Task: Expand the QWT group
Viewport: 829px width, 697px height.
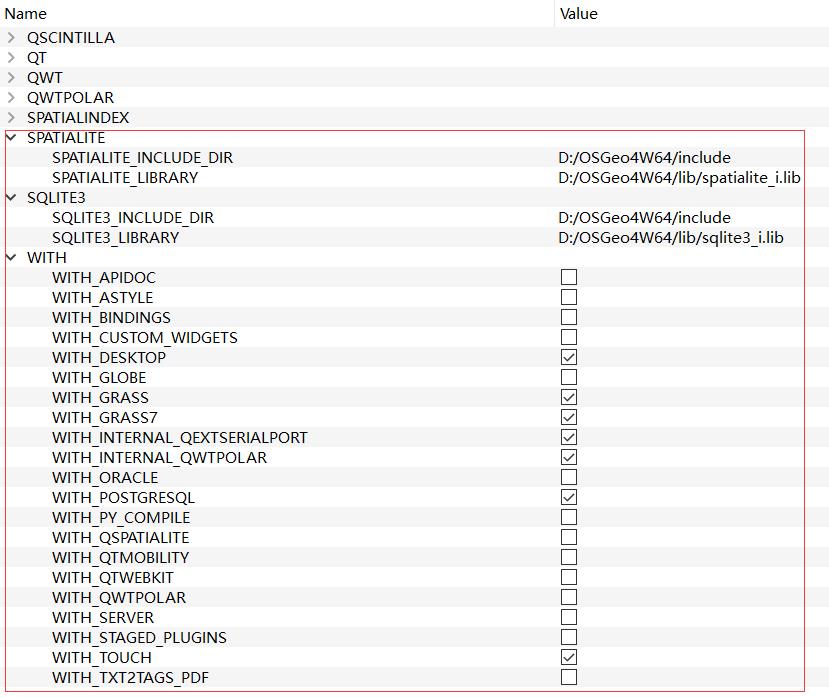Action: (11, 78)
